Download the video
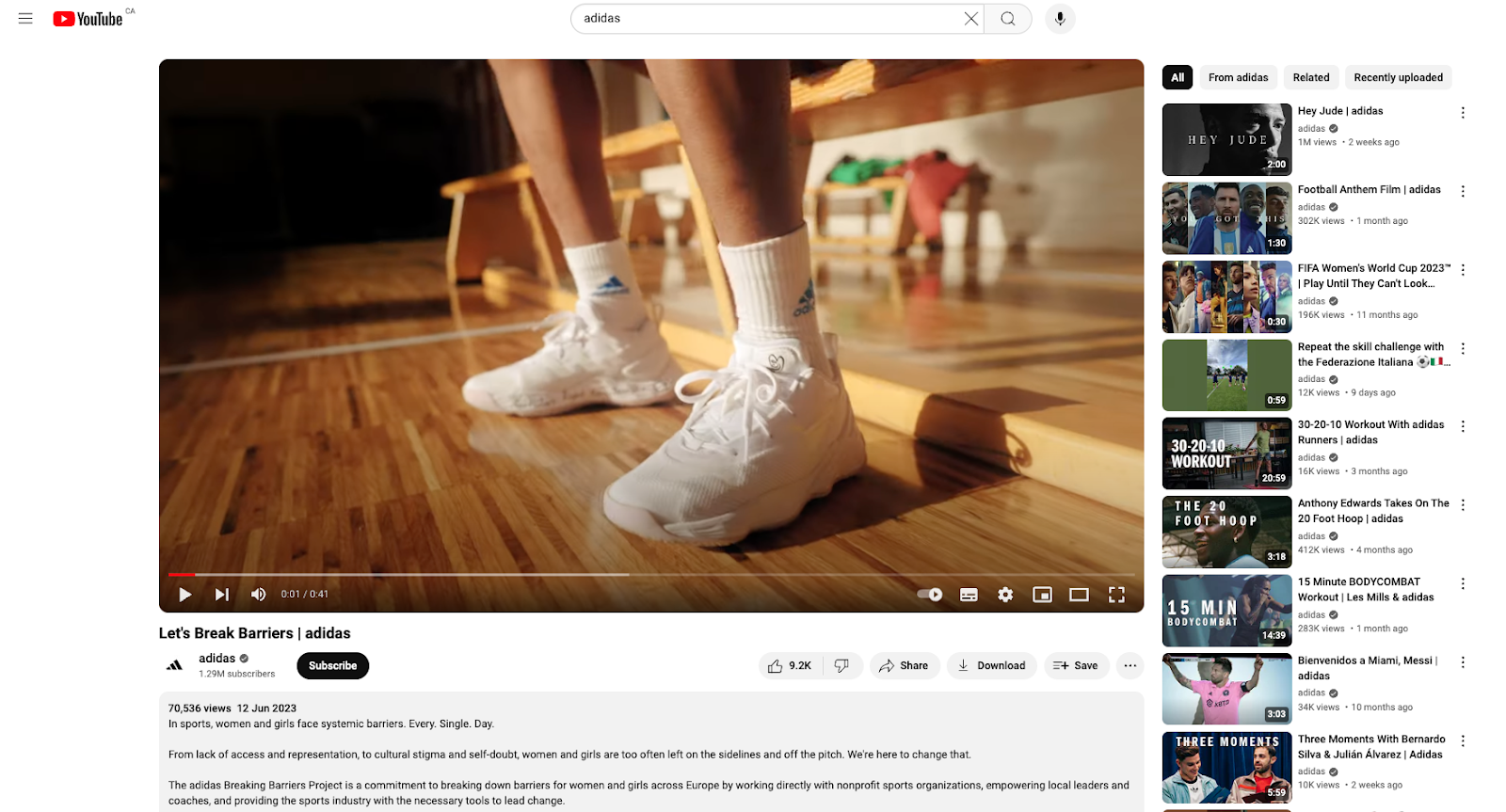 [x=992, y=666]
